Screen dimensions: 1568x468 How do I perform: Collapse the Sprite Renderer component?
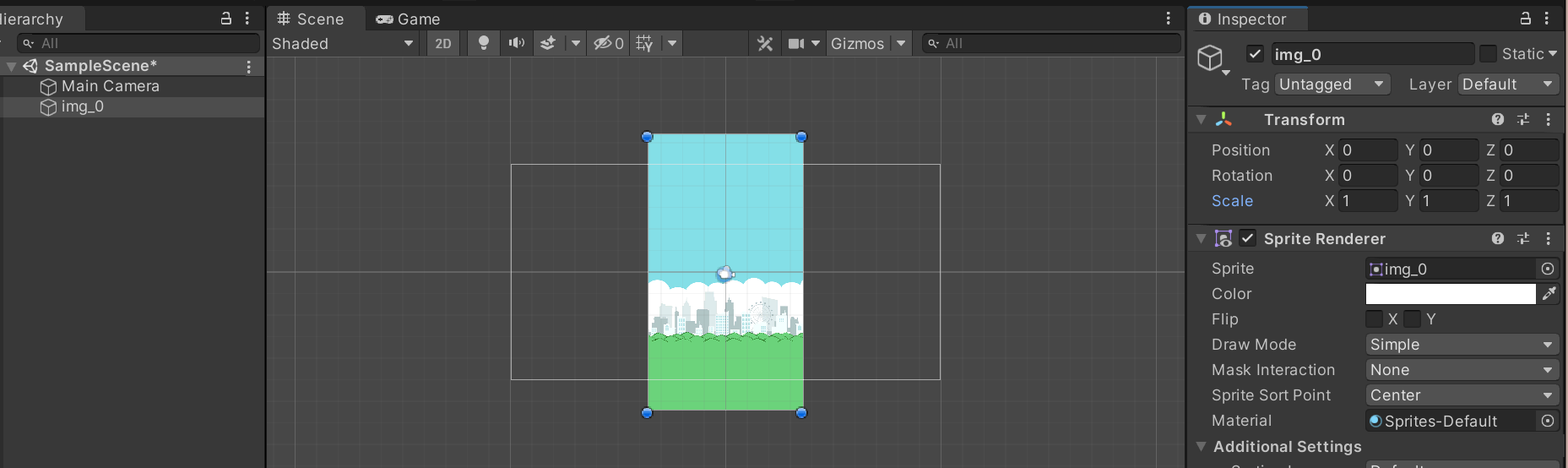[1201, 239]
